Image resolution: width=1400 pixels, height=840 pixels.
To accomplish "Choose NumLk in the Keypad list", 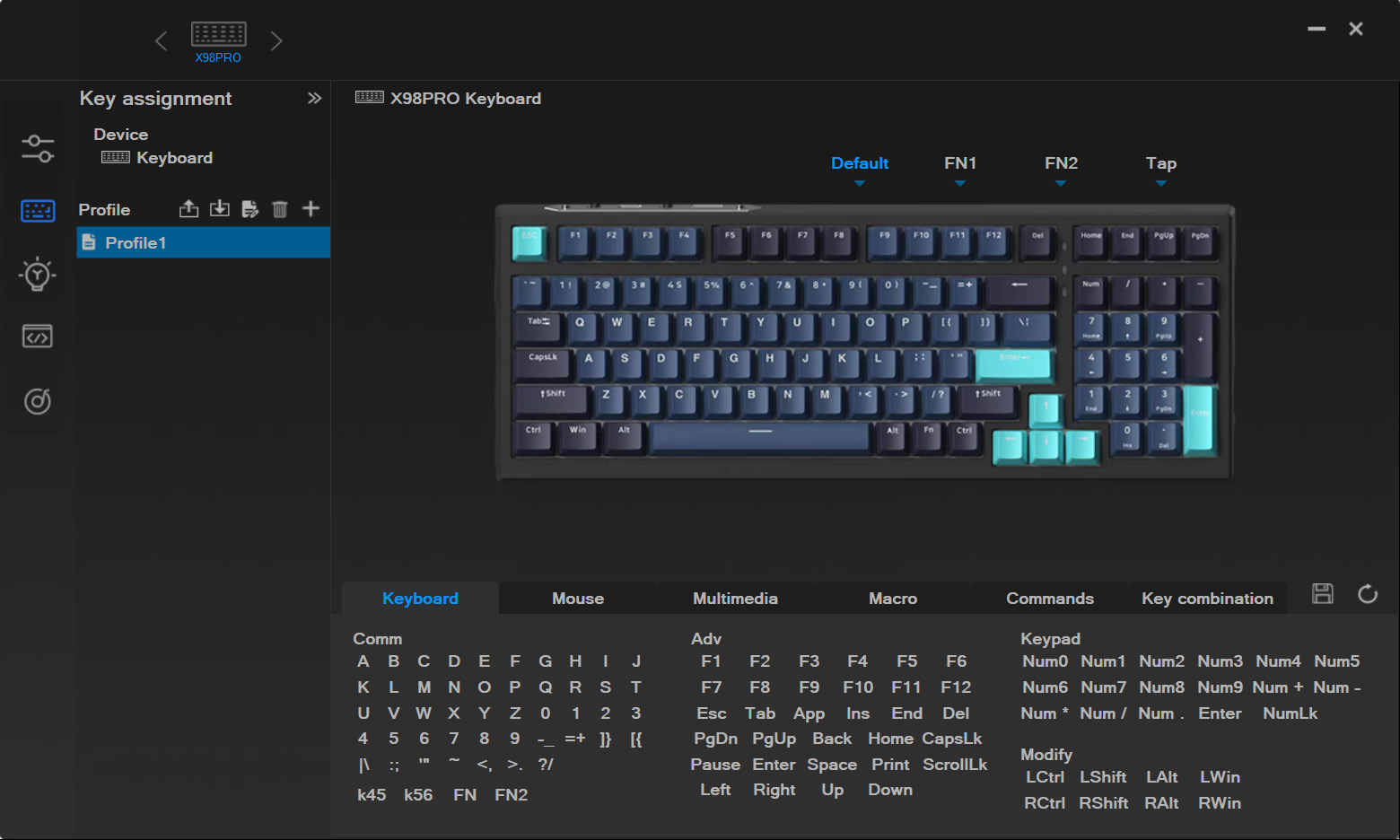I will point(1291,713).
